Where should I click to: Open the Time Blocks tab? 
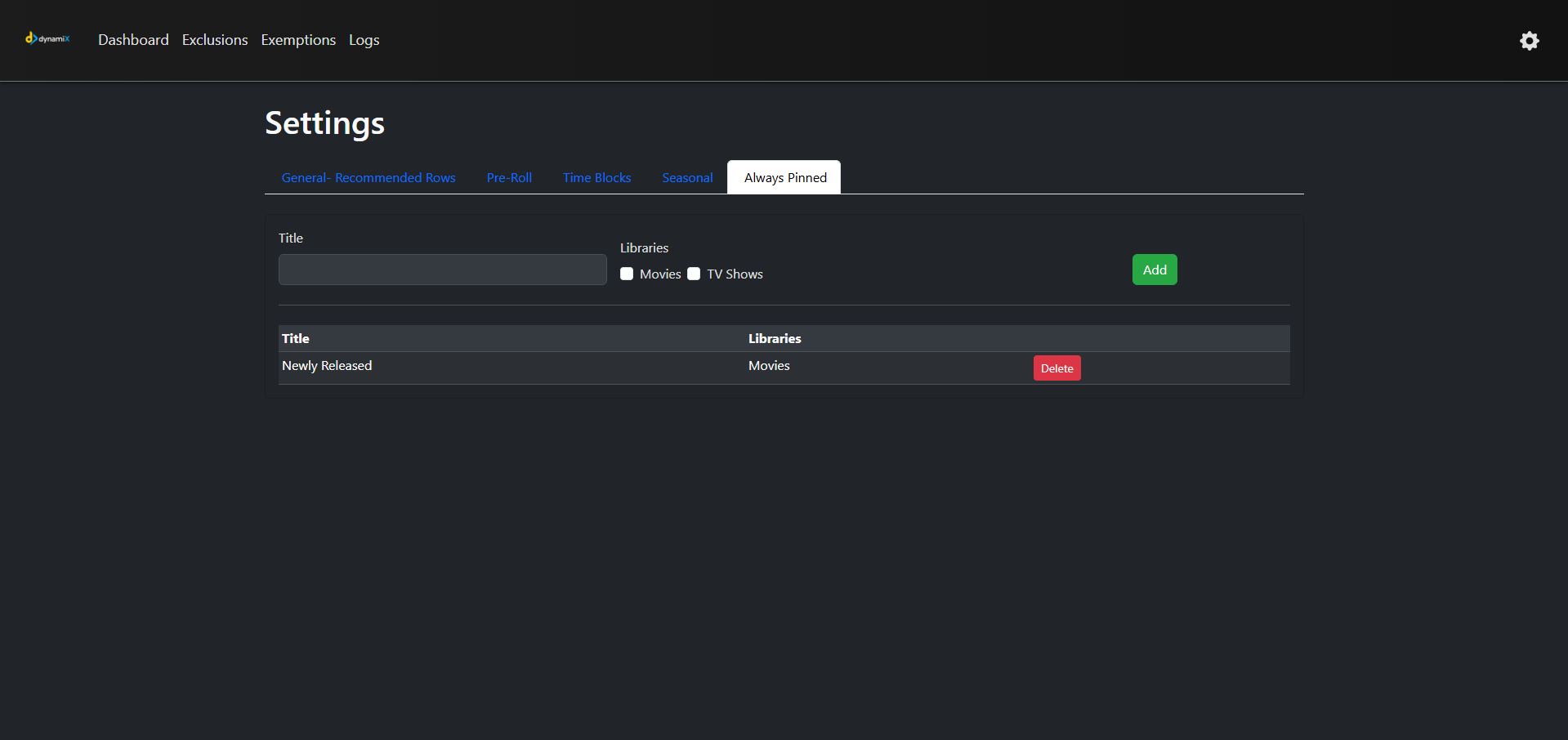(596, 177)
